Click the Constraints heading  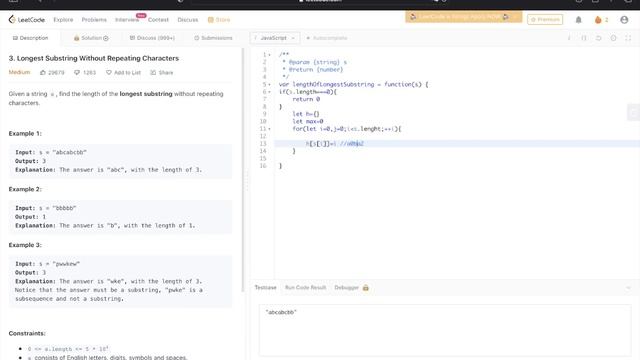(x=27, y=333)
